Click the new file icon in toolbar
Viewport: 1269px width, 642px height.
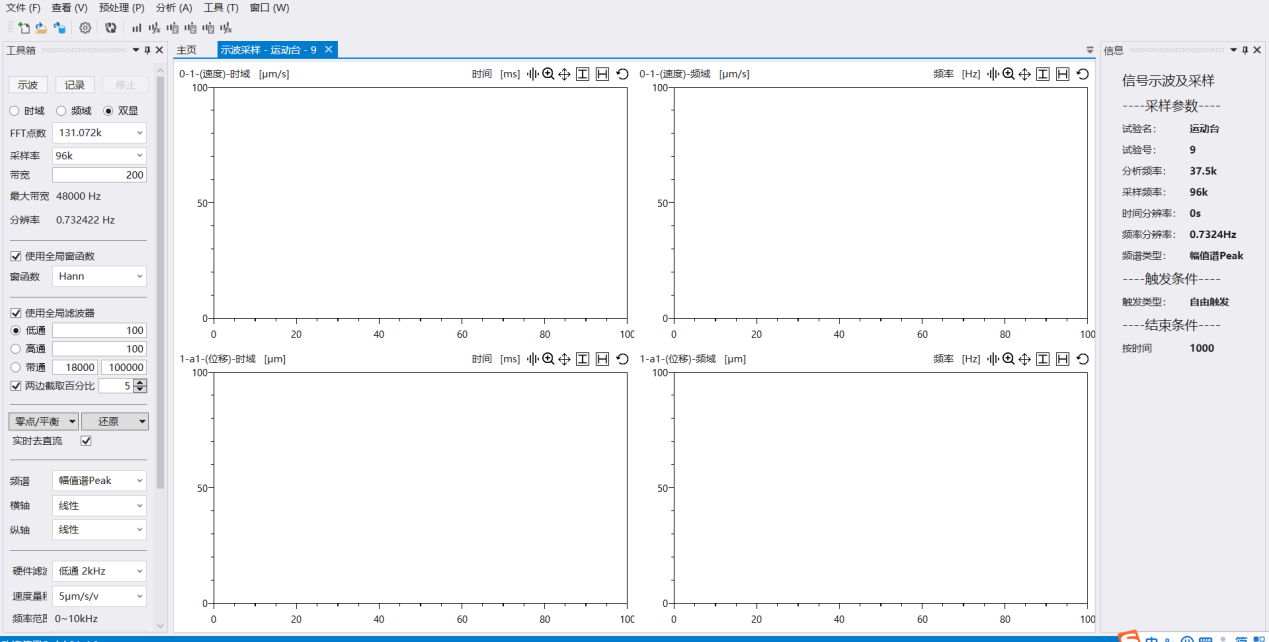click(23, 28)
